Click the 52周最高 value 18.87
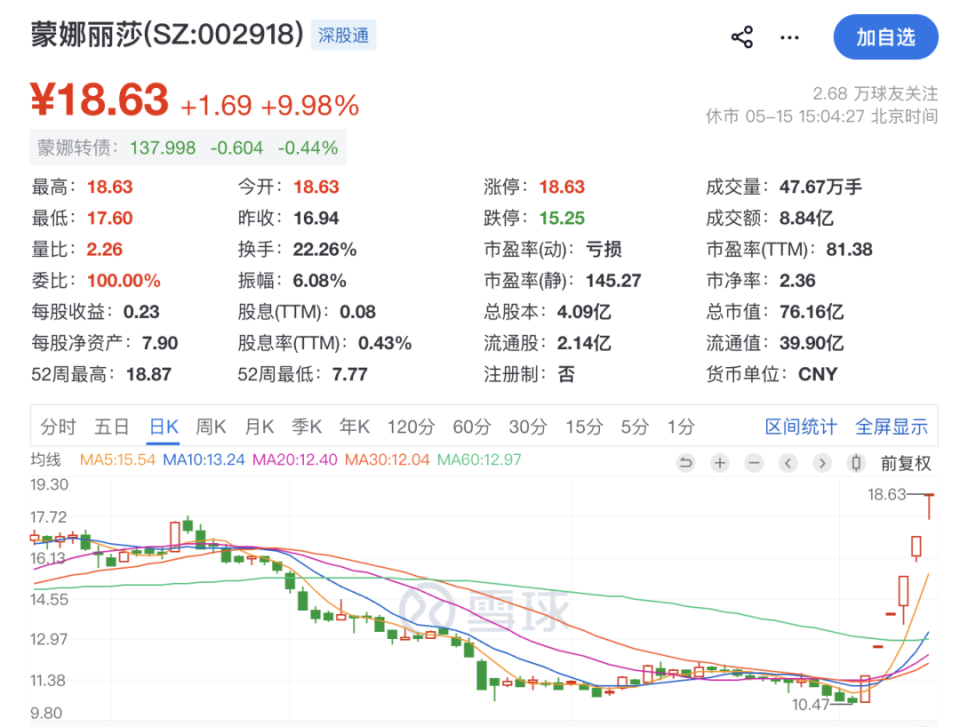This screenshot has width=960, height=727. (x=149, y=374)
